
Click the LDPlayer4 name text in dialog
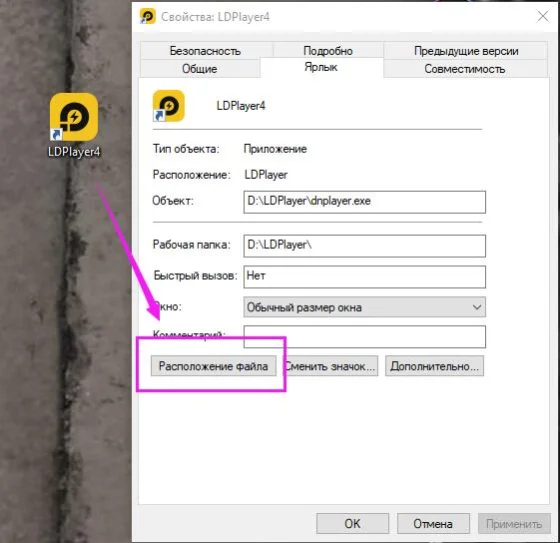(x=241, y=106)
